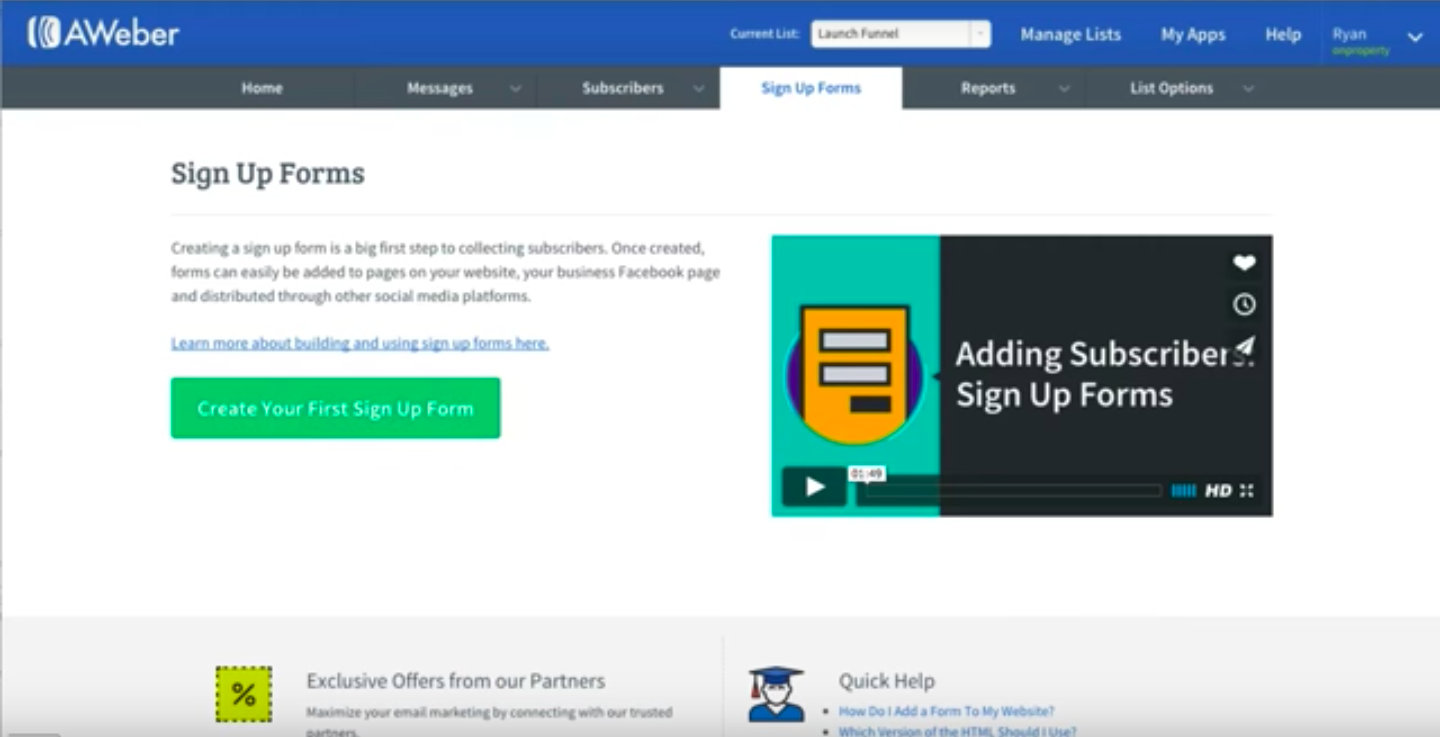The image size is (1440, 737).
Task: Open the Subscribers tab
Action: [x=623, y=88]
